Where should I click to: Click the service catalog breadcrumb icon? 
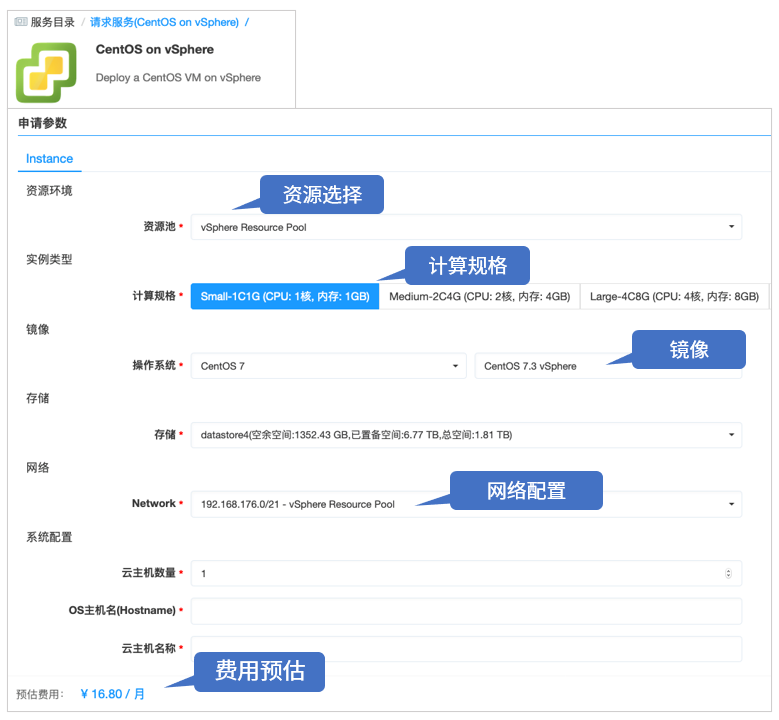[21, 22]
